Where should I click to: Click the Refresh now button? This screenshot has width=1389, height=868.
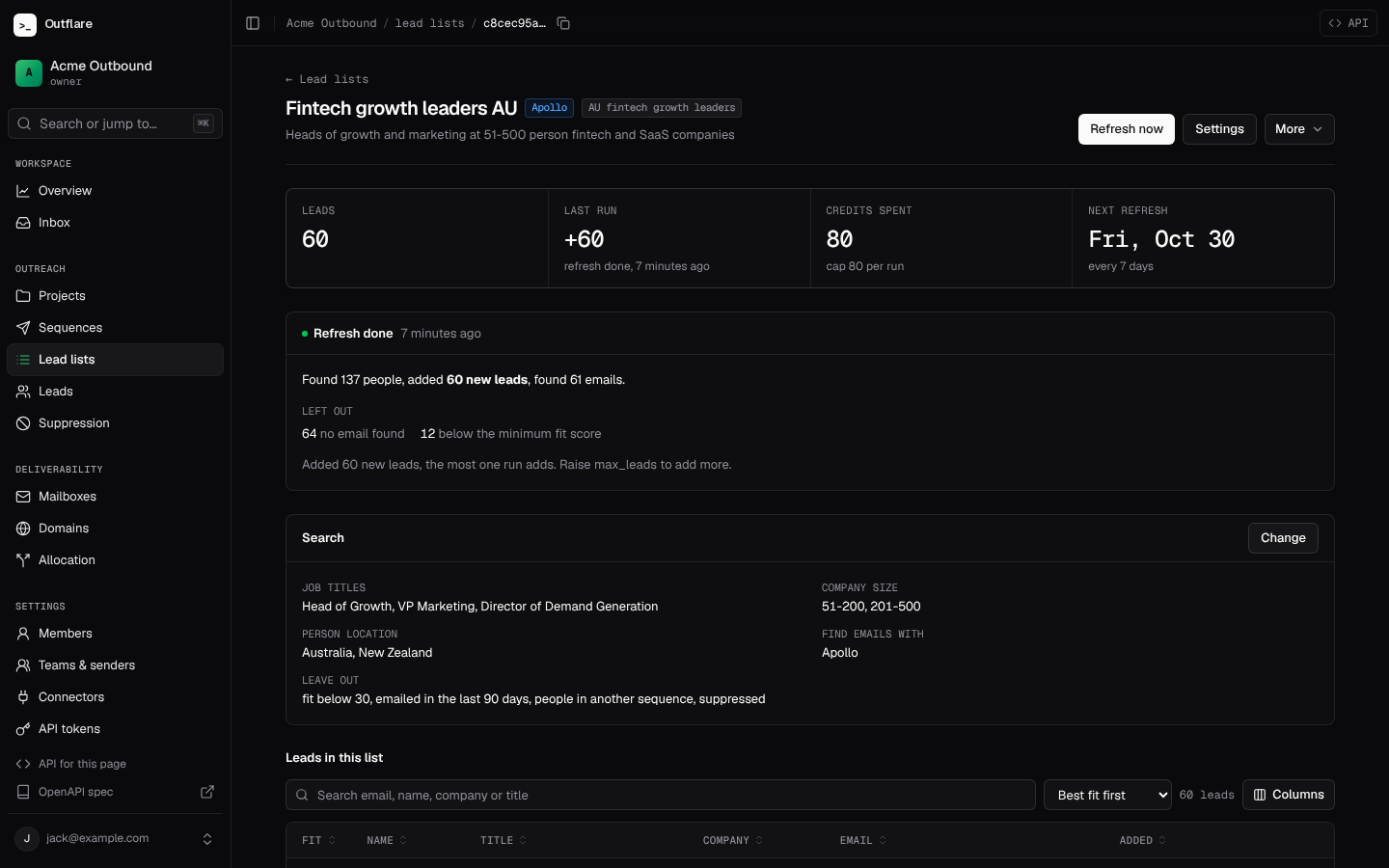[1126, 129]
